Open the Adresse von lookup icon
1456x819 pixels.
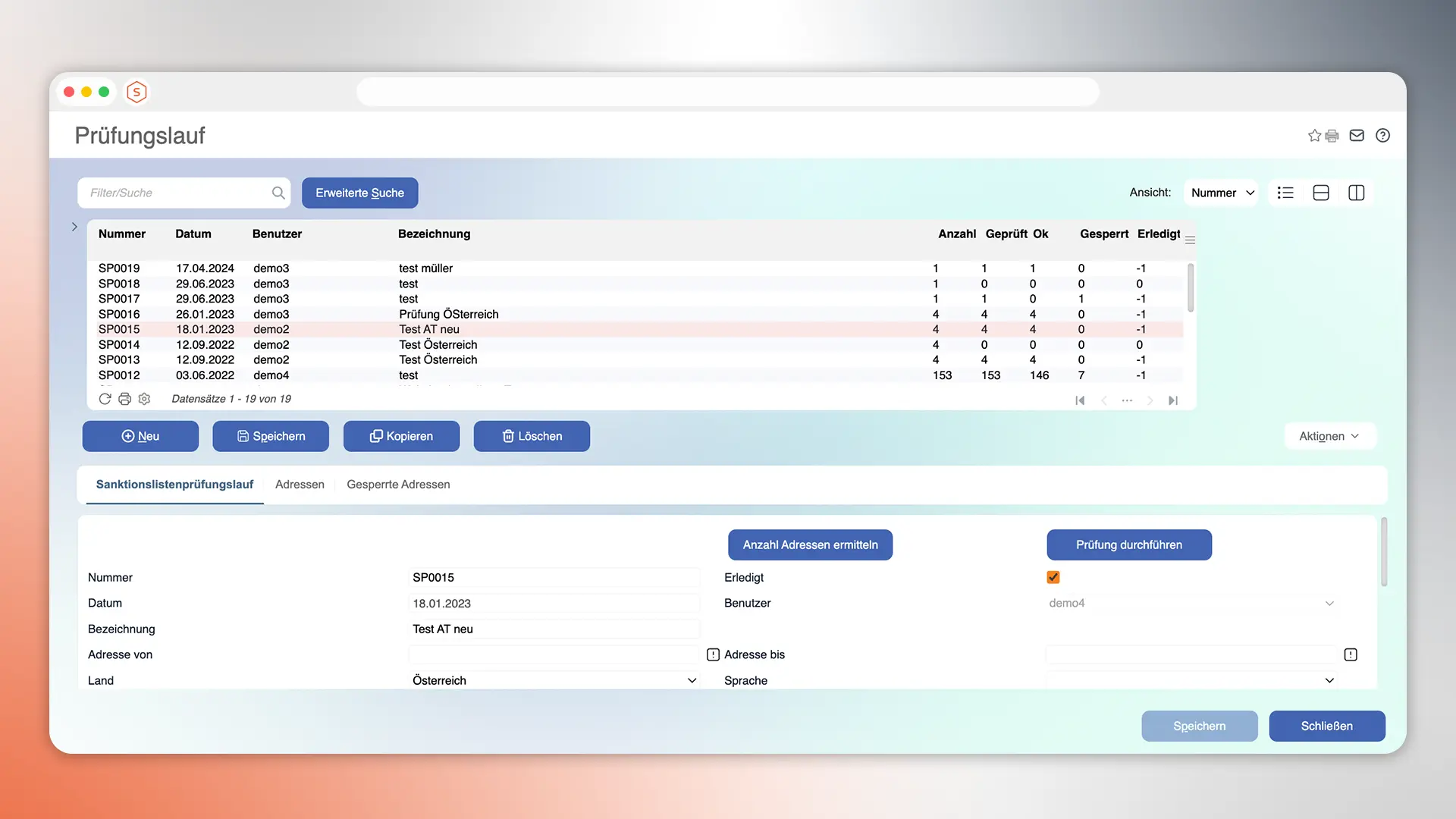713,654
